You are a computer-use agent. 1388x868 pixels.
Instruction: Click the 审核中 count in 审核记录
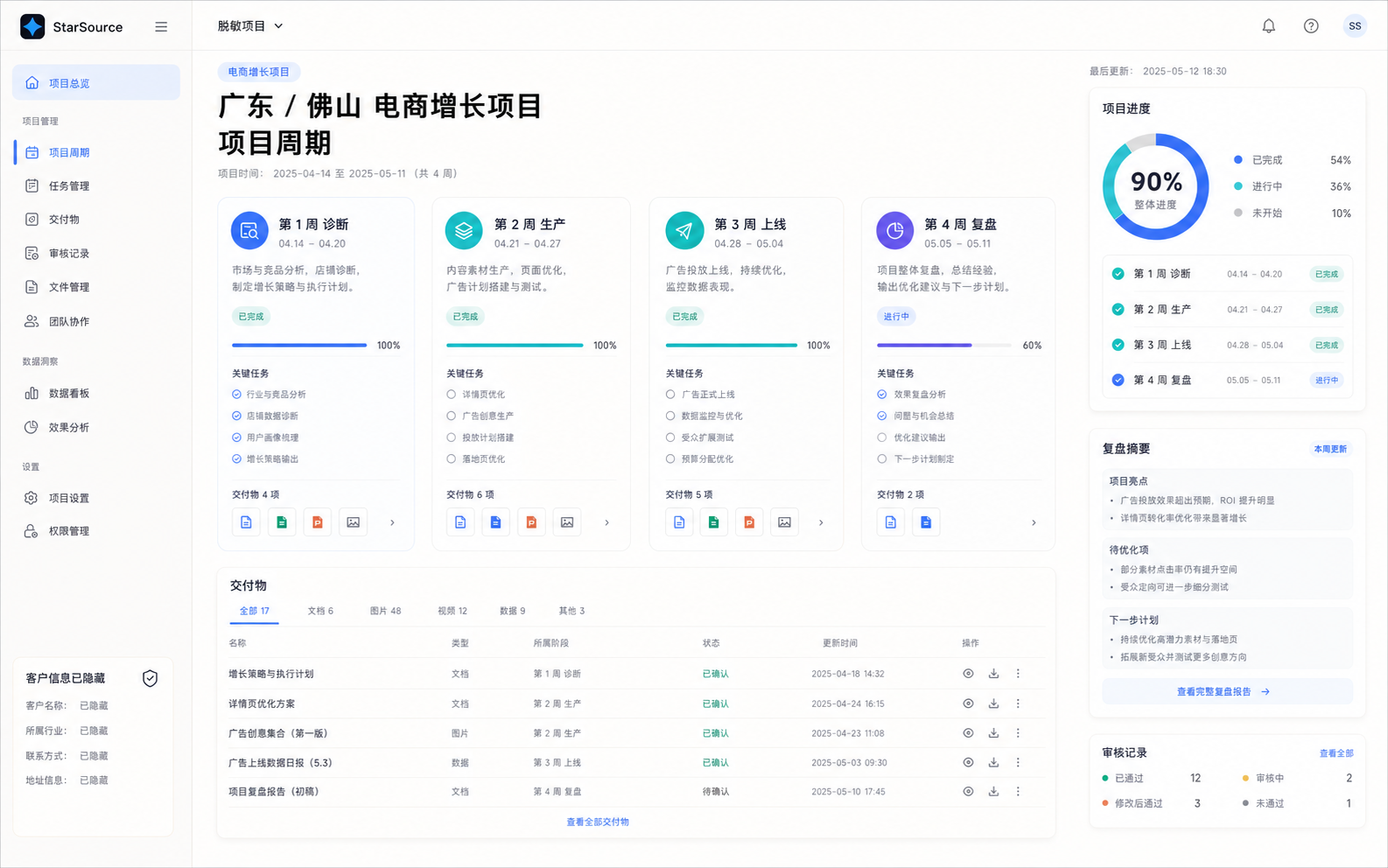(1349, 778)
